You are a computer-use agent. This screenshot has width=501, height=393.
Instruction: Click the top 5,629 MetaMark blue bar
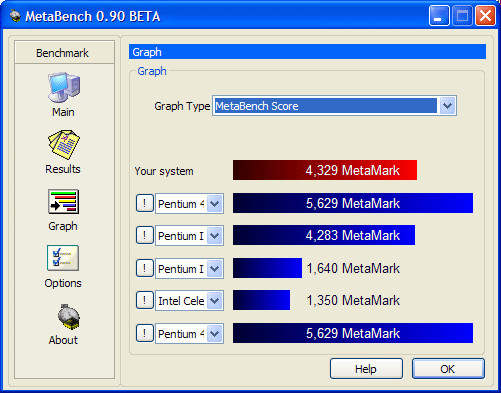tap(353, 203)
